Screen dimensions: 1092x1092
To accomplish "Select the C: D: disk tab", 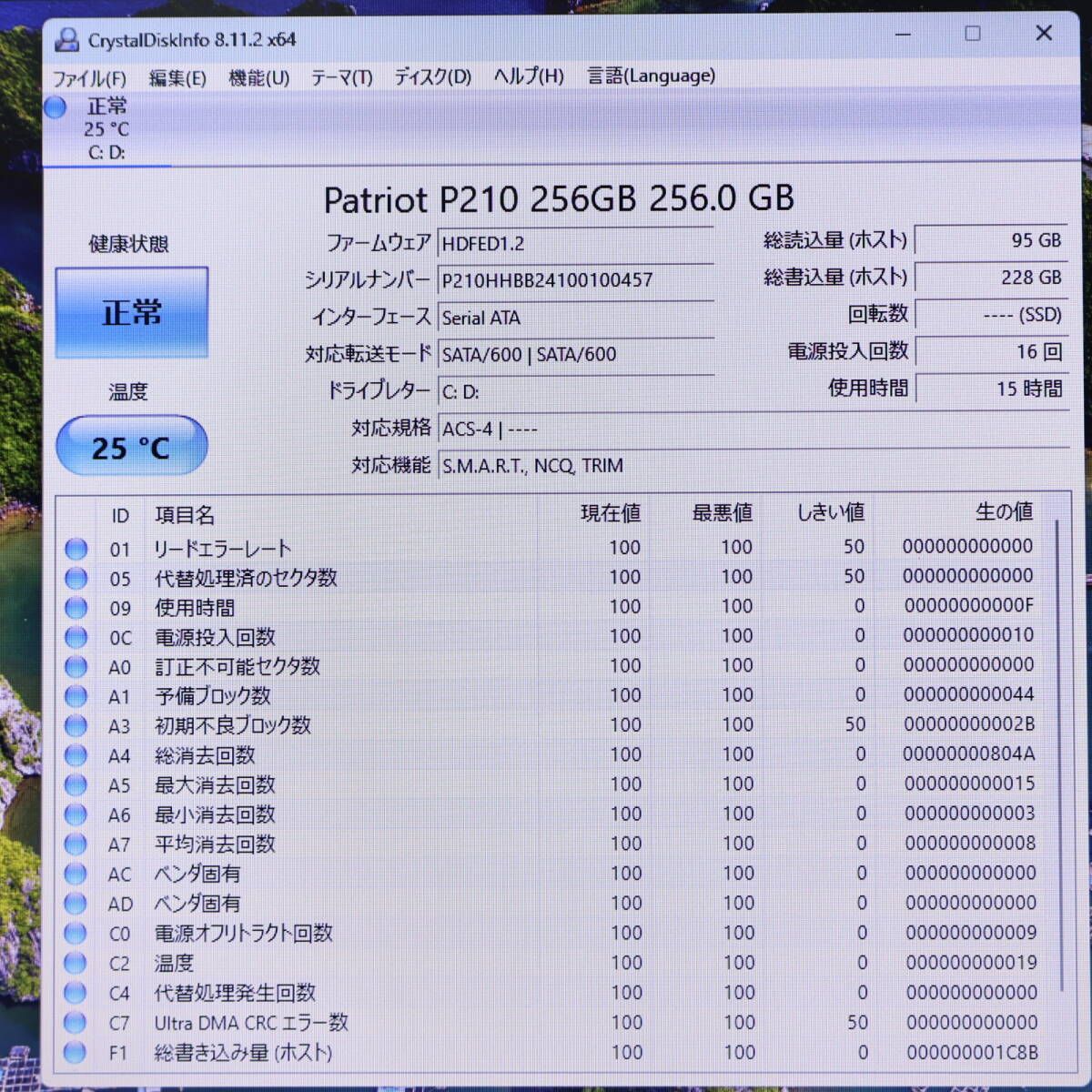I will click(106, 129).
